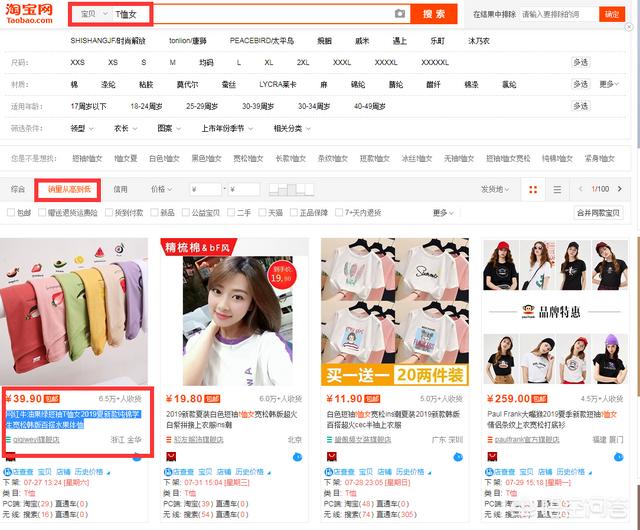Switch to grid view icon
This screenshot has width=640, height=530.
(533, 189)
